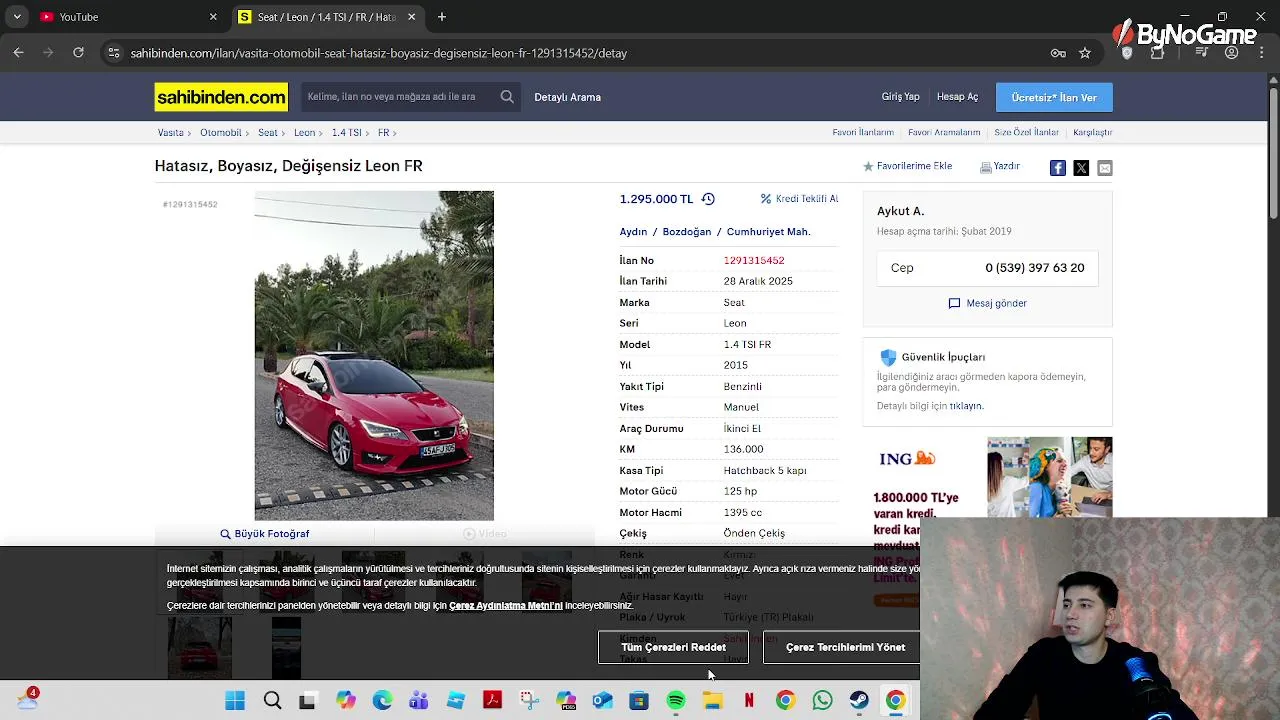Open the Vasıta breadcrumb

click(x=170, y=132)
